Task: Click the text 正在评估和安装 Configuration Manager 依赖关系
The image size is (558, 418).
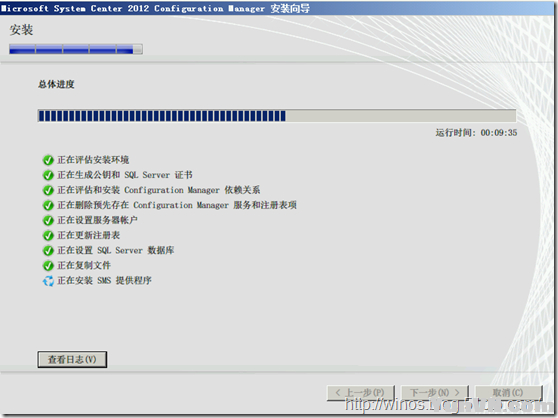Action: [x=159, y=190]
